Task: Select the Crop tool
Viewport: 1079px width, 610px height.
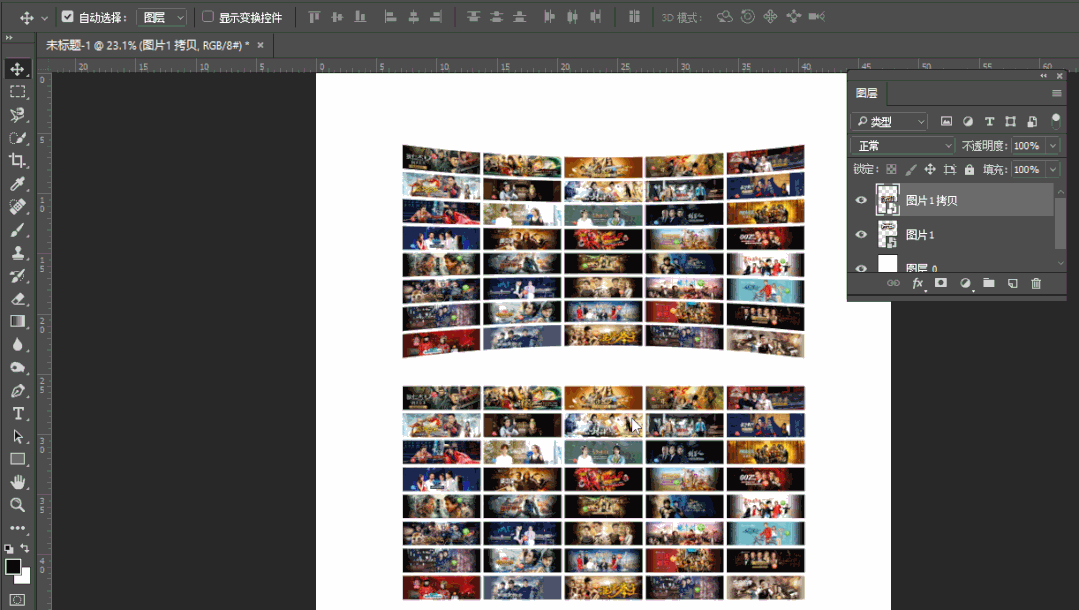Action: click(x=18, y=160)
